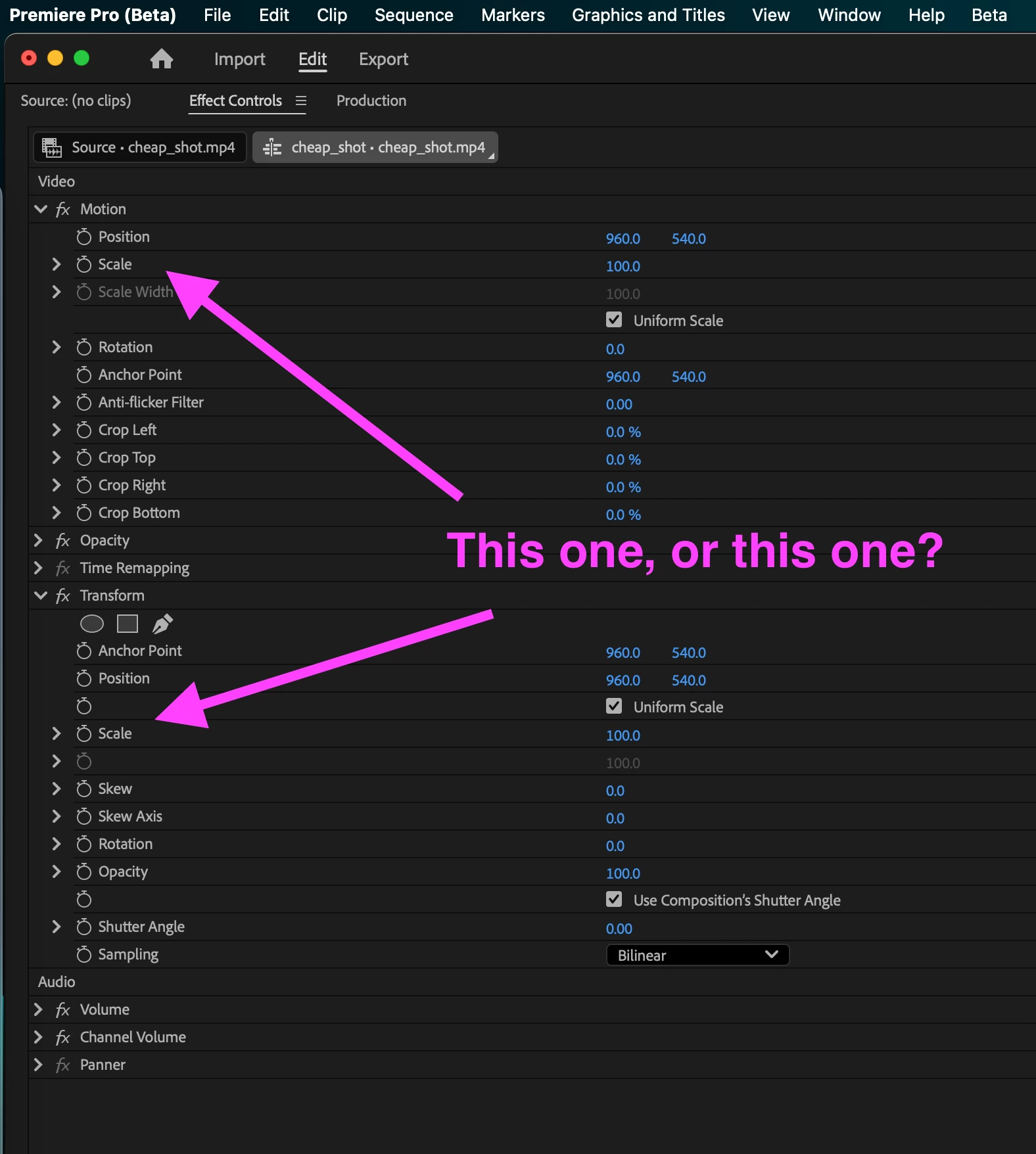This screenshot has height=1154, width=1036.
Task: Click Crop Left percentage value
Action: [x=623, y=432]
